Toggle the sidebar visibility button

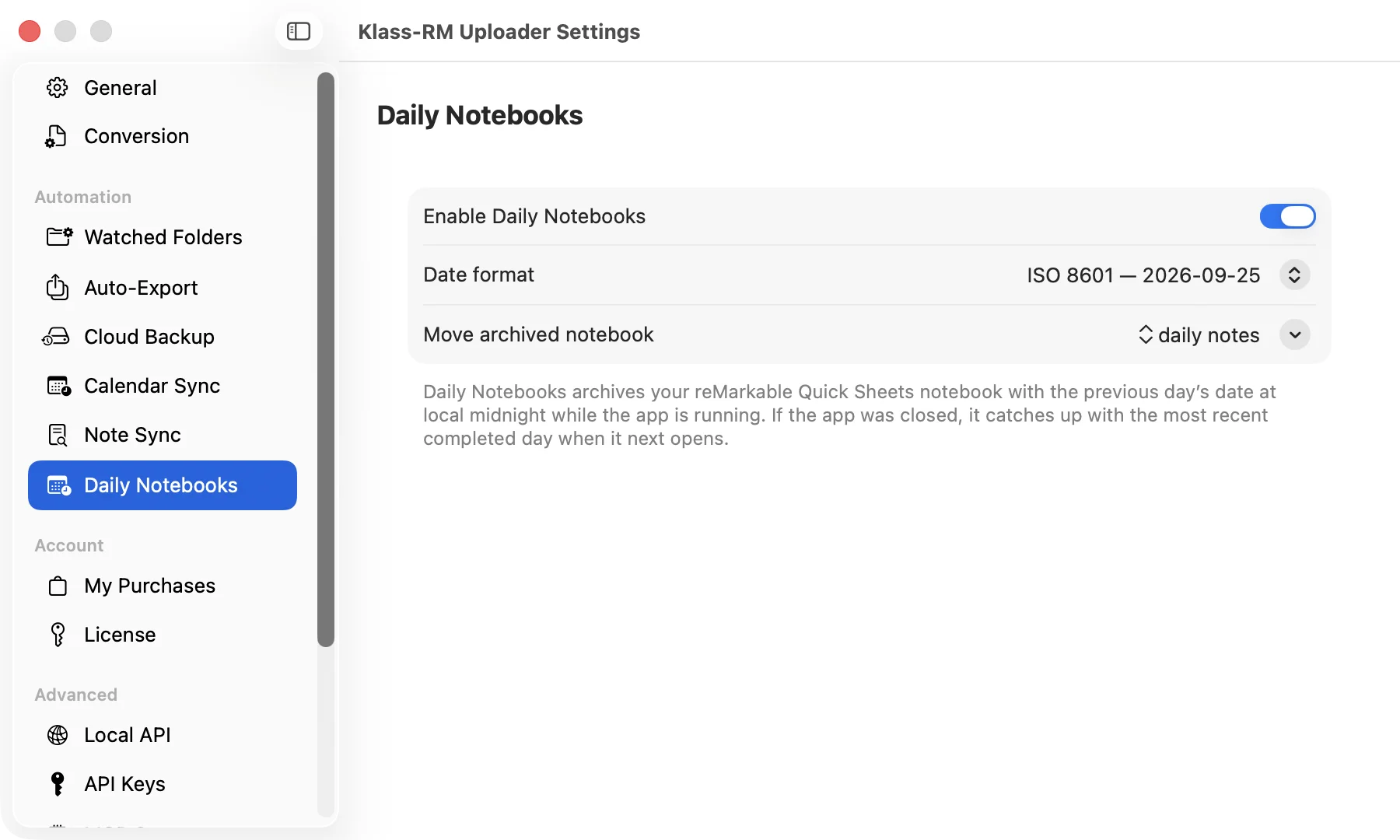299,31
